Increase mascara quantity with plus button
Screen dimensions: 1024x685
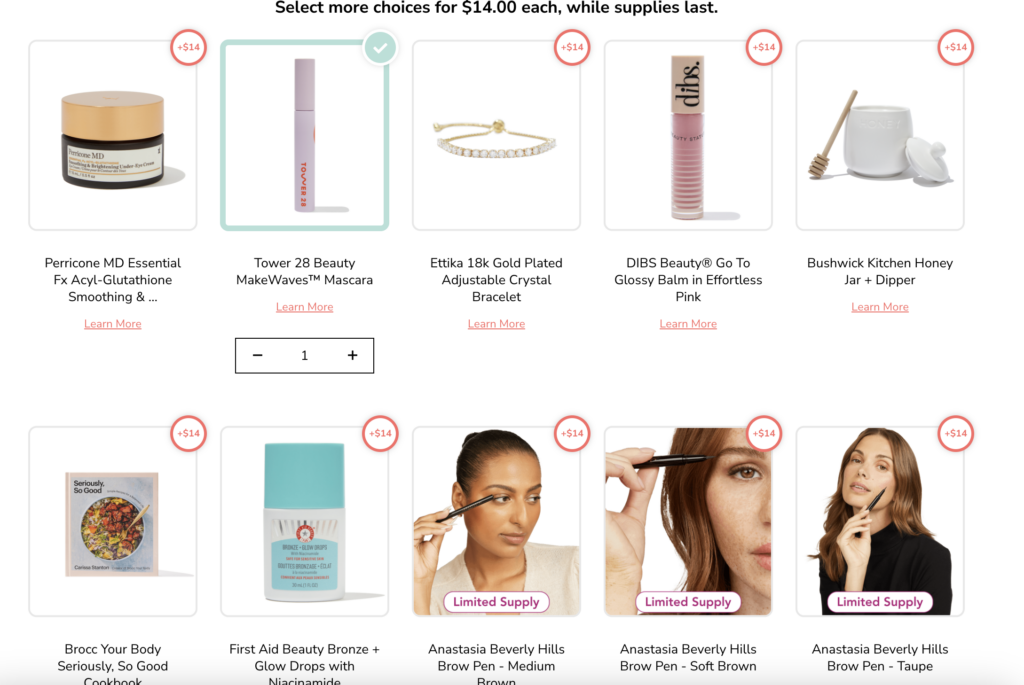352,355
